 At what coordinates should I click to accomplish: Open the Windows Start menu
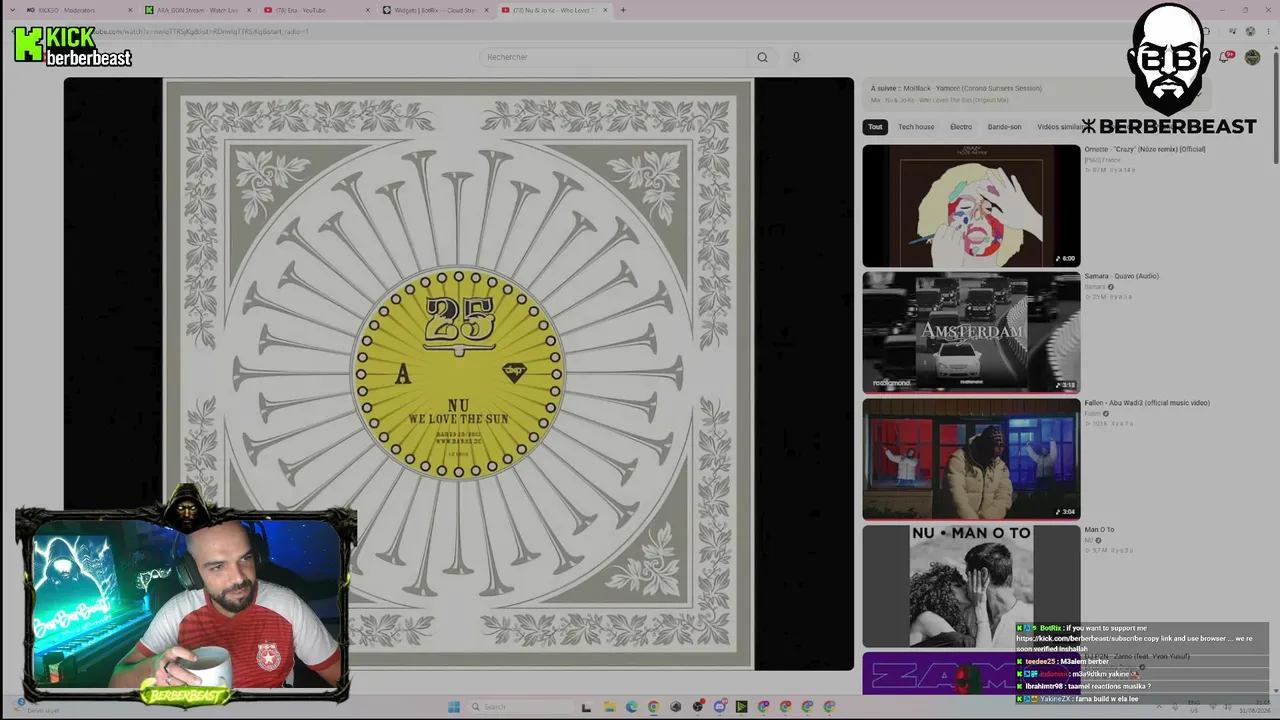pos(453,707)
